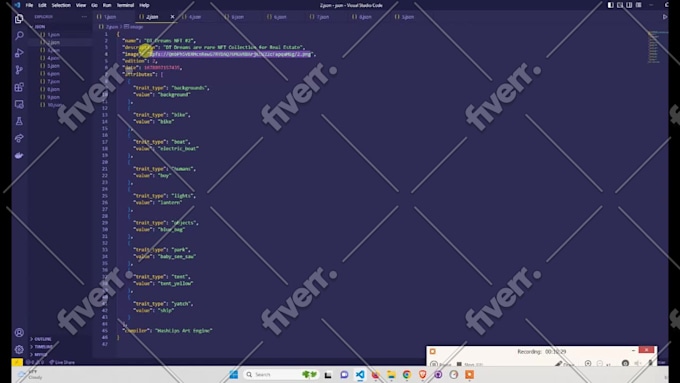Toggle primary side bar layout icon

point(610,5)
